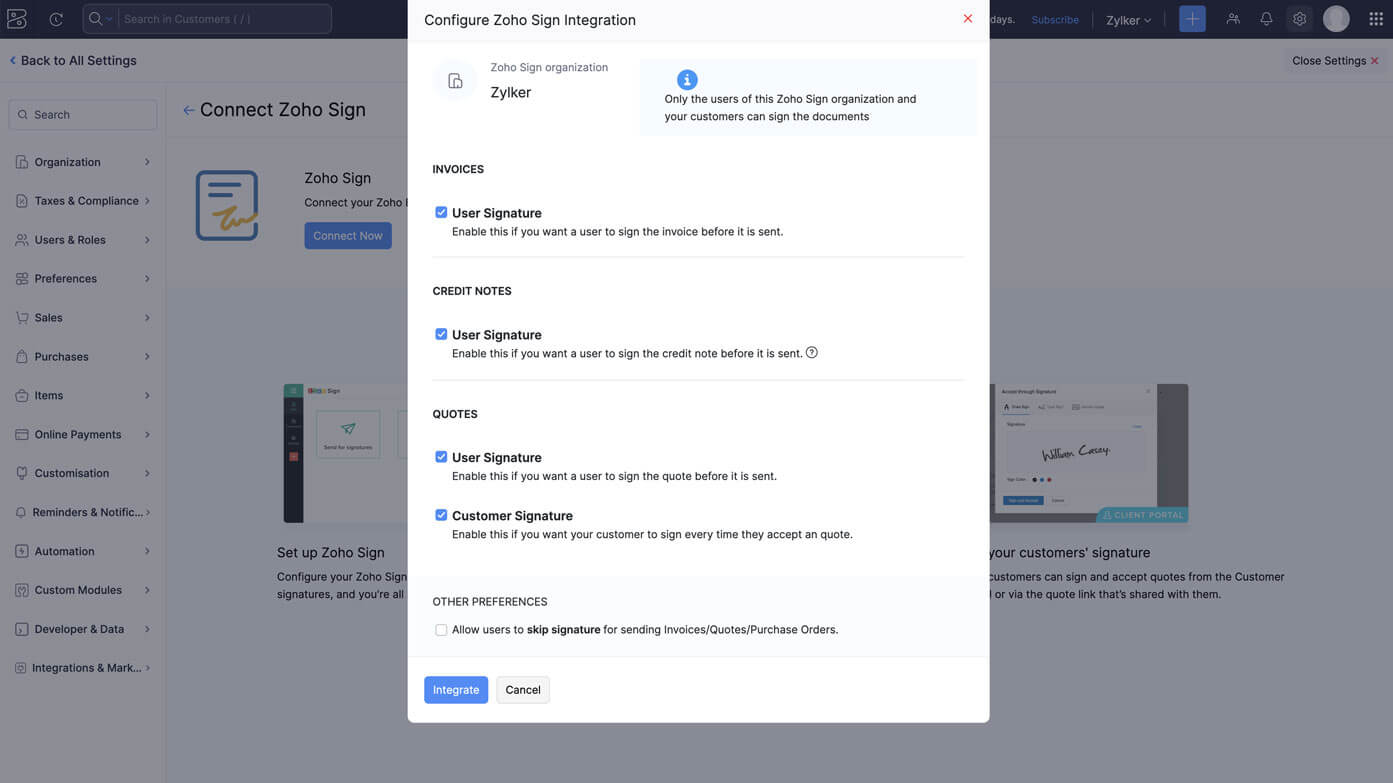Open Integrations & Marketplace settings menu
The image size is (1393, 783).
(83, 668)
